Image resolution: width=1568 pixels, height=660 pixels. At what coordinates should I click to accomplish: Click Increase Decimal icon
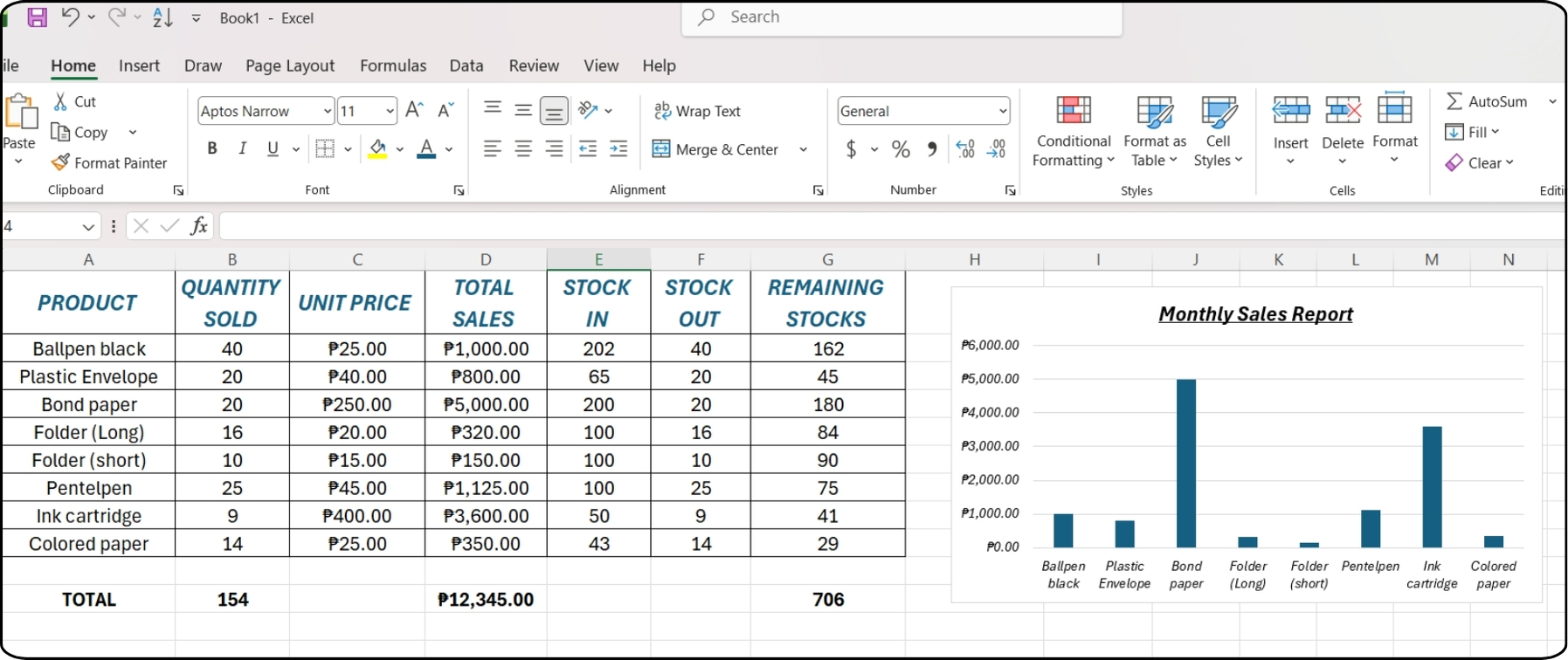coord(965,149)
